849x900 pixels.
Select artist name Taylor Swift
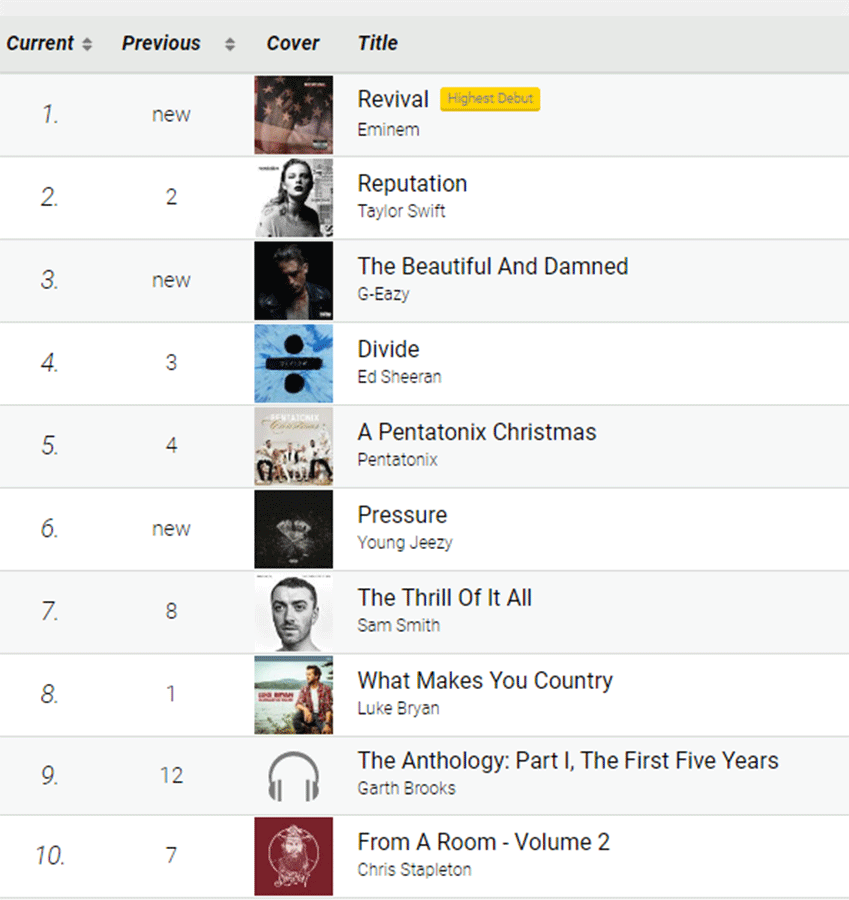(401, 211)
